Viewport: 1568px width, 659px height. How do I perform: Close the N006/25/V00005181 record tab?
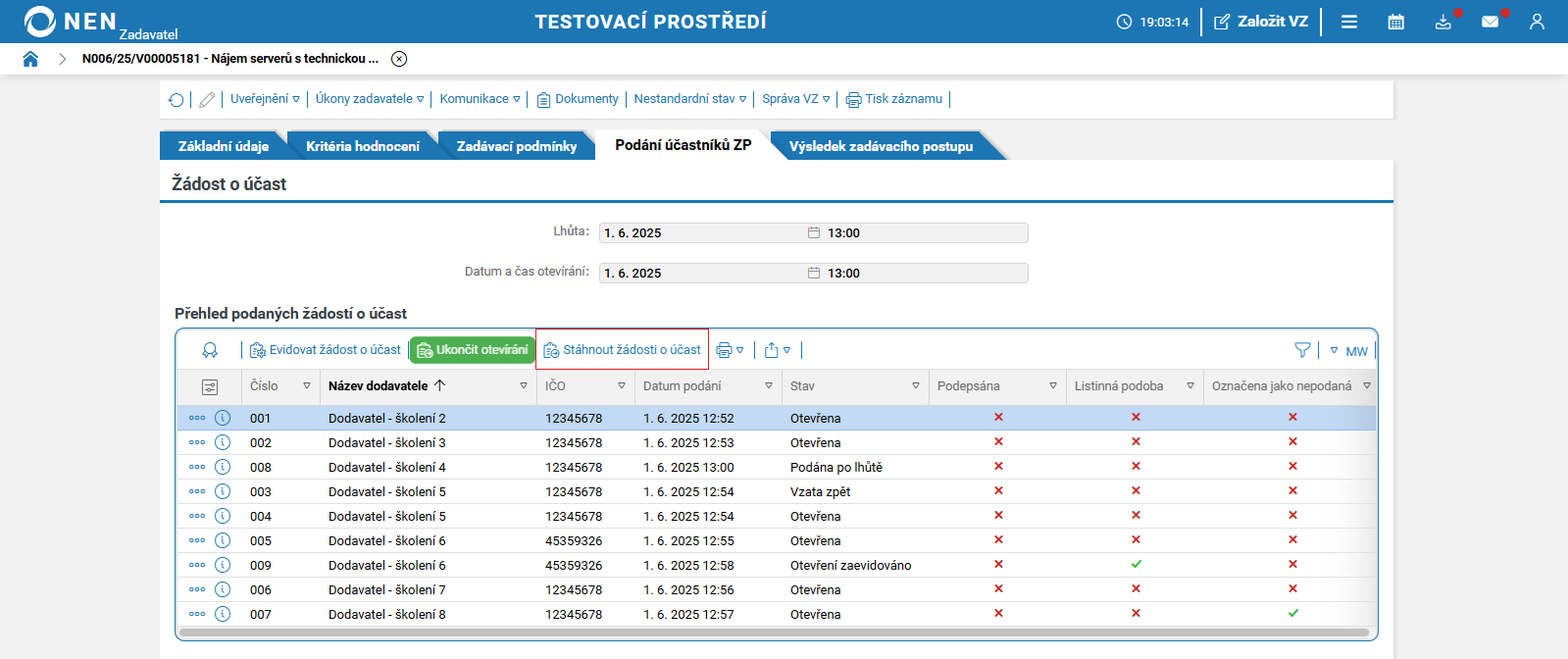[x=399, y=59]
